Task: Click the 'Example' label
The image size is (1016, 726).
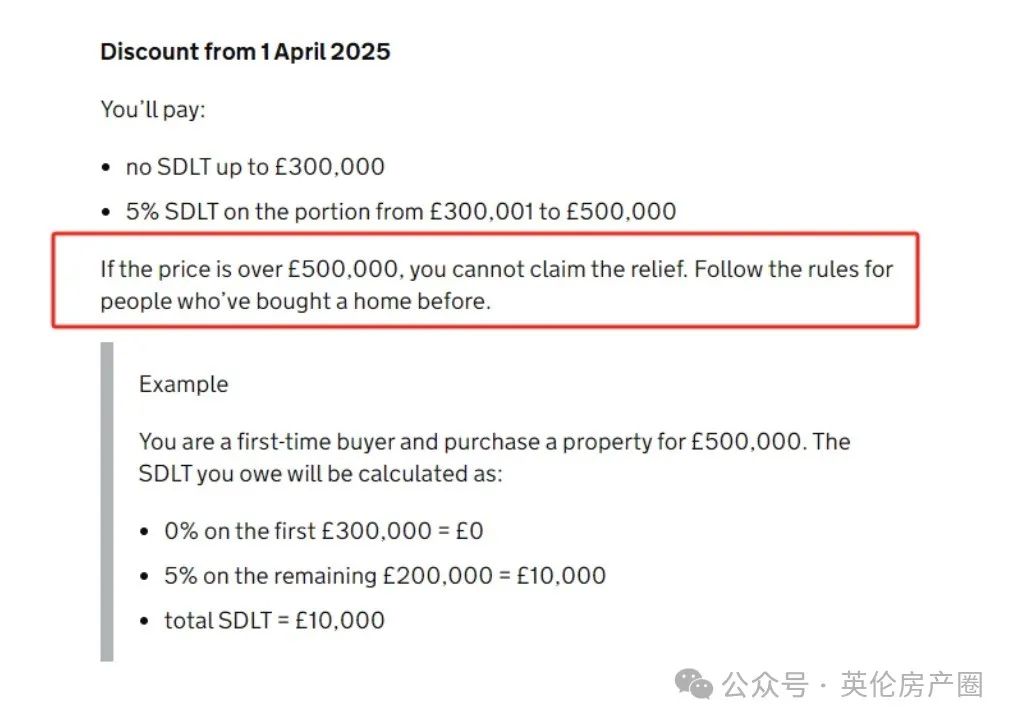Action: click(183, 384)
